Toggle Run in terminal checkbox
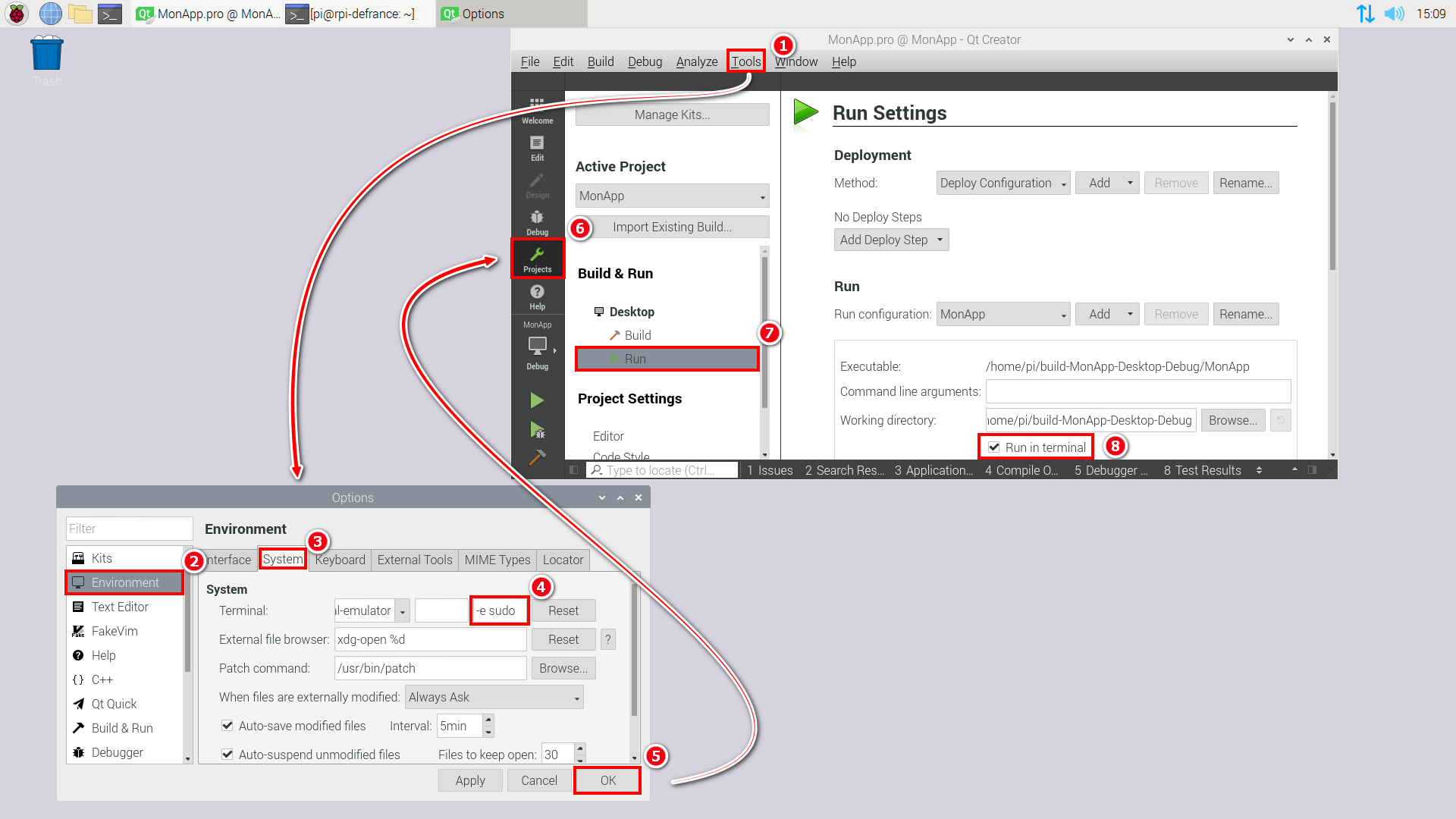Image resolution: width=1456 pixels, height=819 pixels. tap(993, 447)
